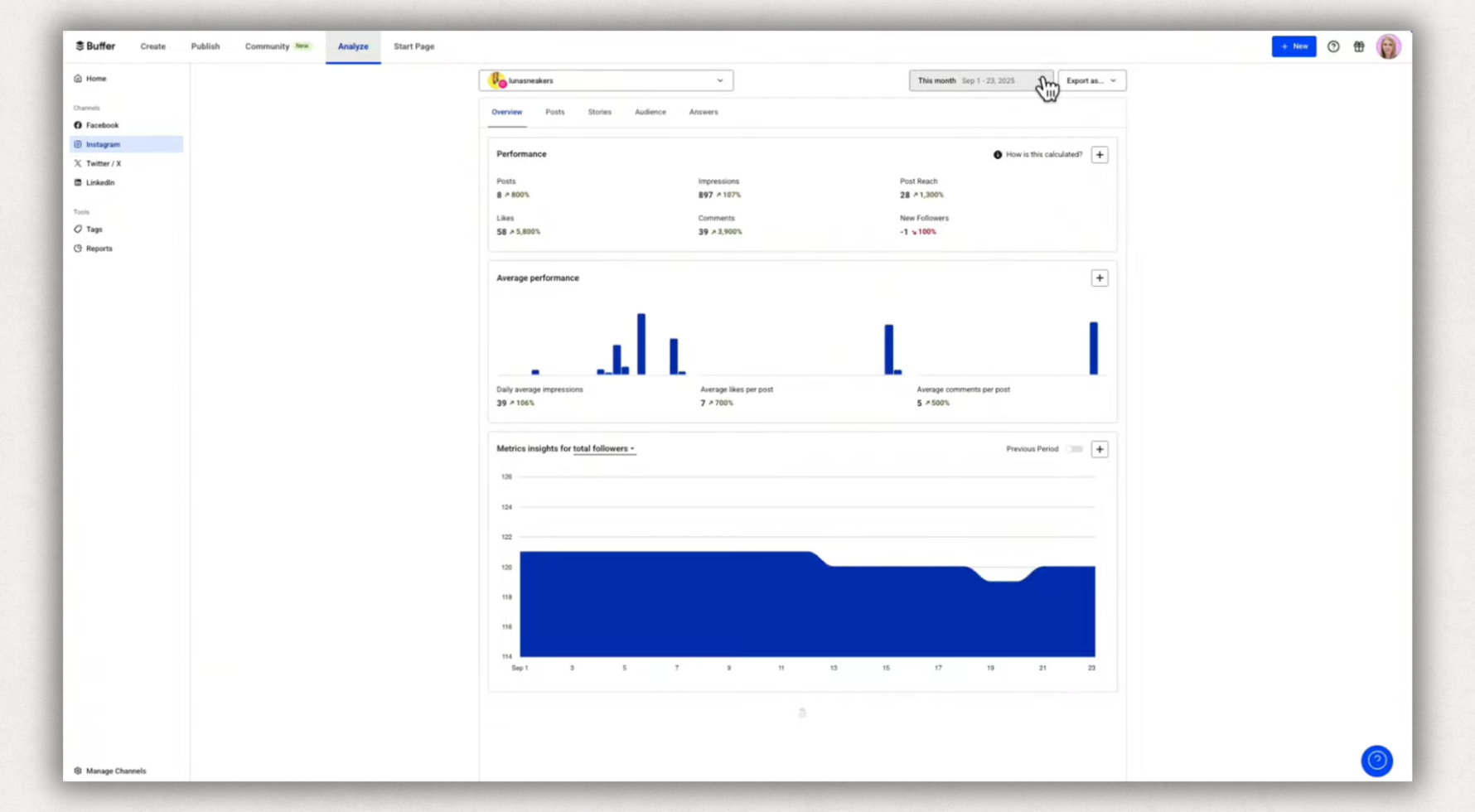Switch to the Audience tab
Screen dimensions: 1475x812
pos(650,112)
